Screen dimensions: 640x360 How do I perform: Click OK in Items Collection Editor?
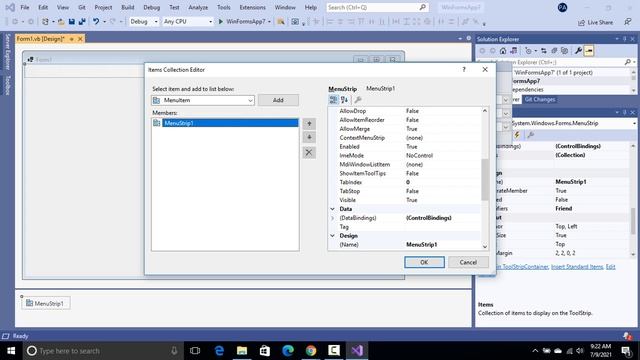[x=424, y=262]
